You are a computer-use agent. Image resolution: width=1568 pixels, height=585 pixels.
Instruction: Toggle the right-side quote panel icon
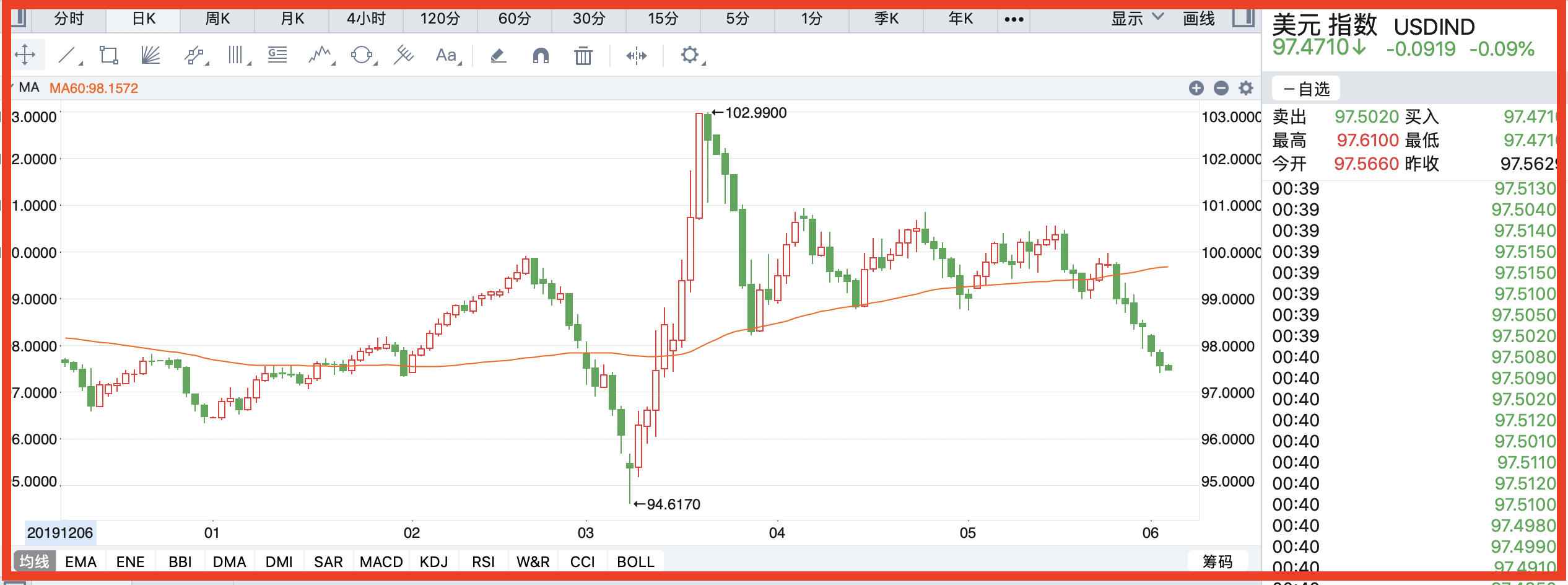[x=1243, y=18]
